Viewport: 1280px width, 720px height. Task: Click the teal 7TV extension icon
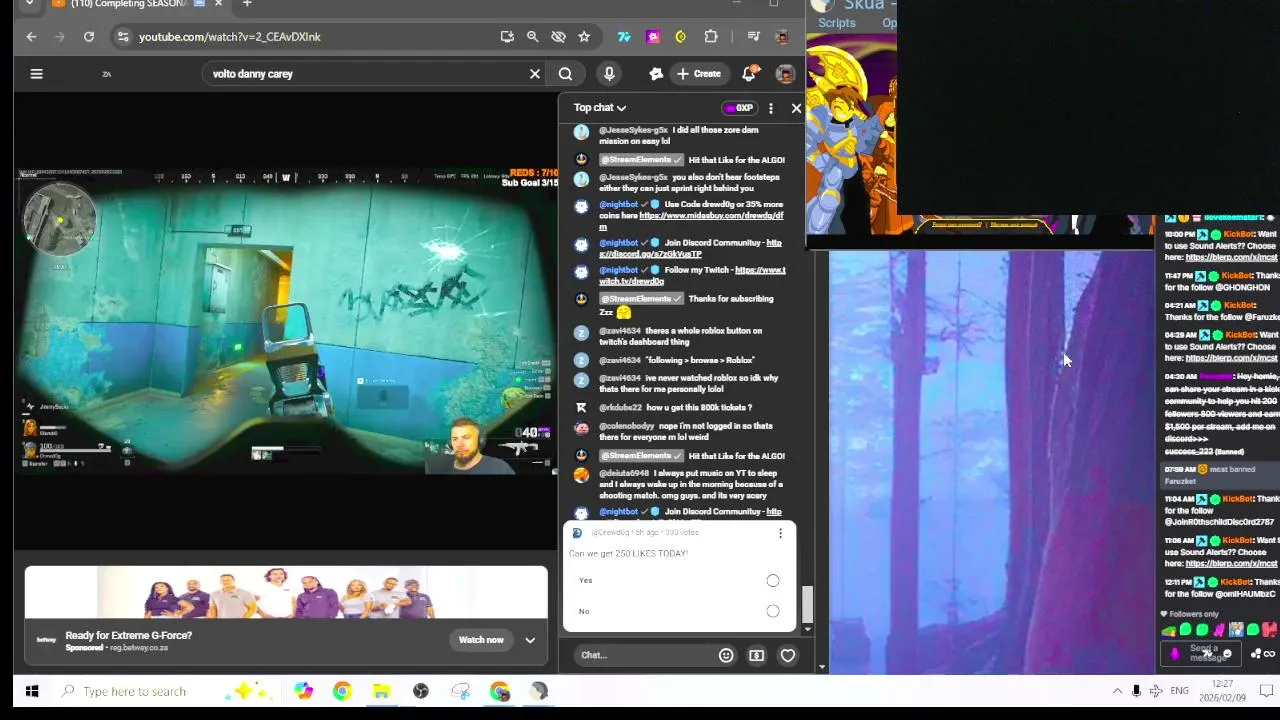pyautogui.click(x=624, y=37)
